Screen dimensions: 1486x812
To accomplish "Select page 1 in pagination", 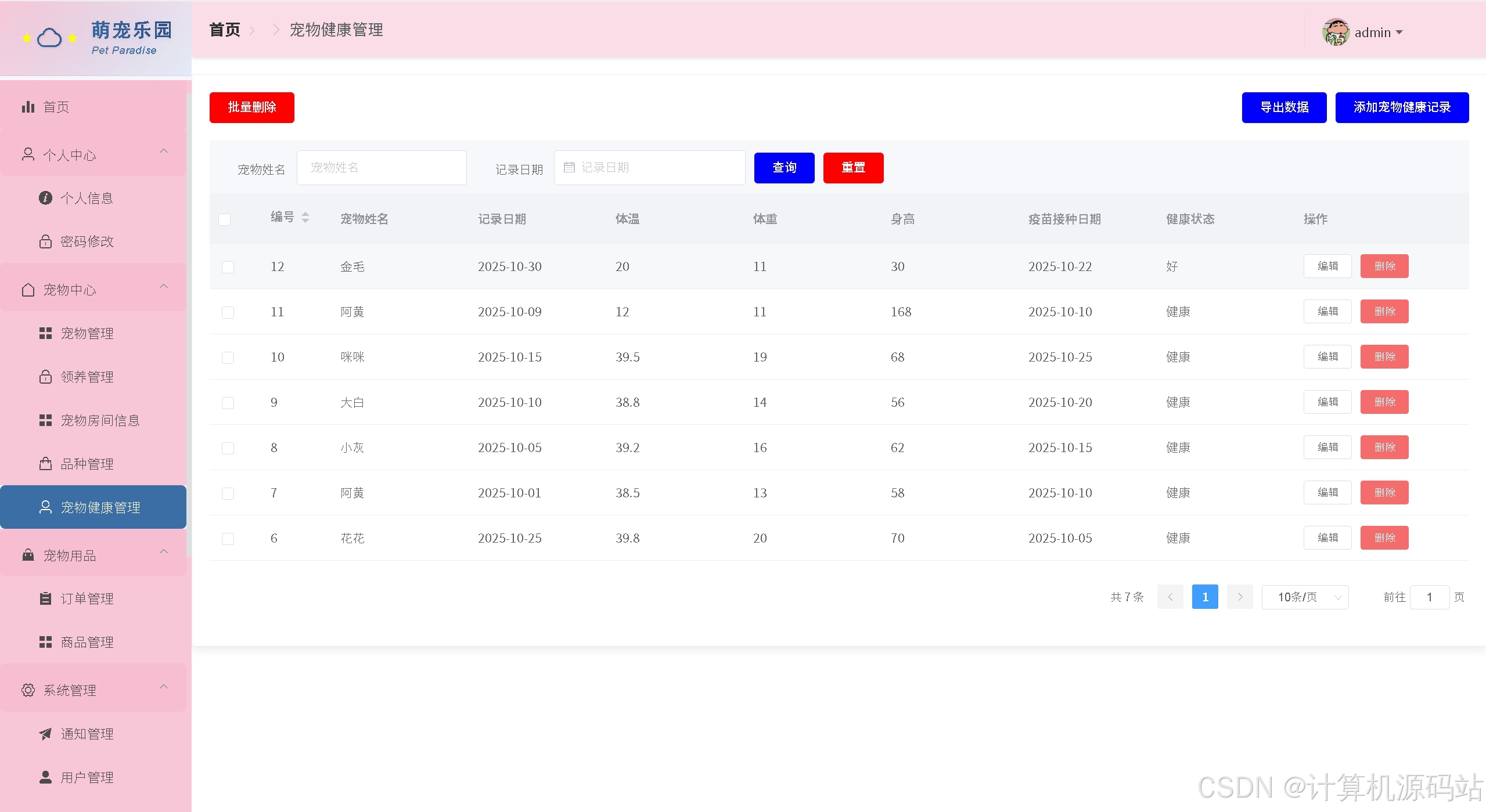I will (1205, 597).
